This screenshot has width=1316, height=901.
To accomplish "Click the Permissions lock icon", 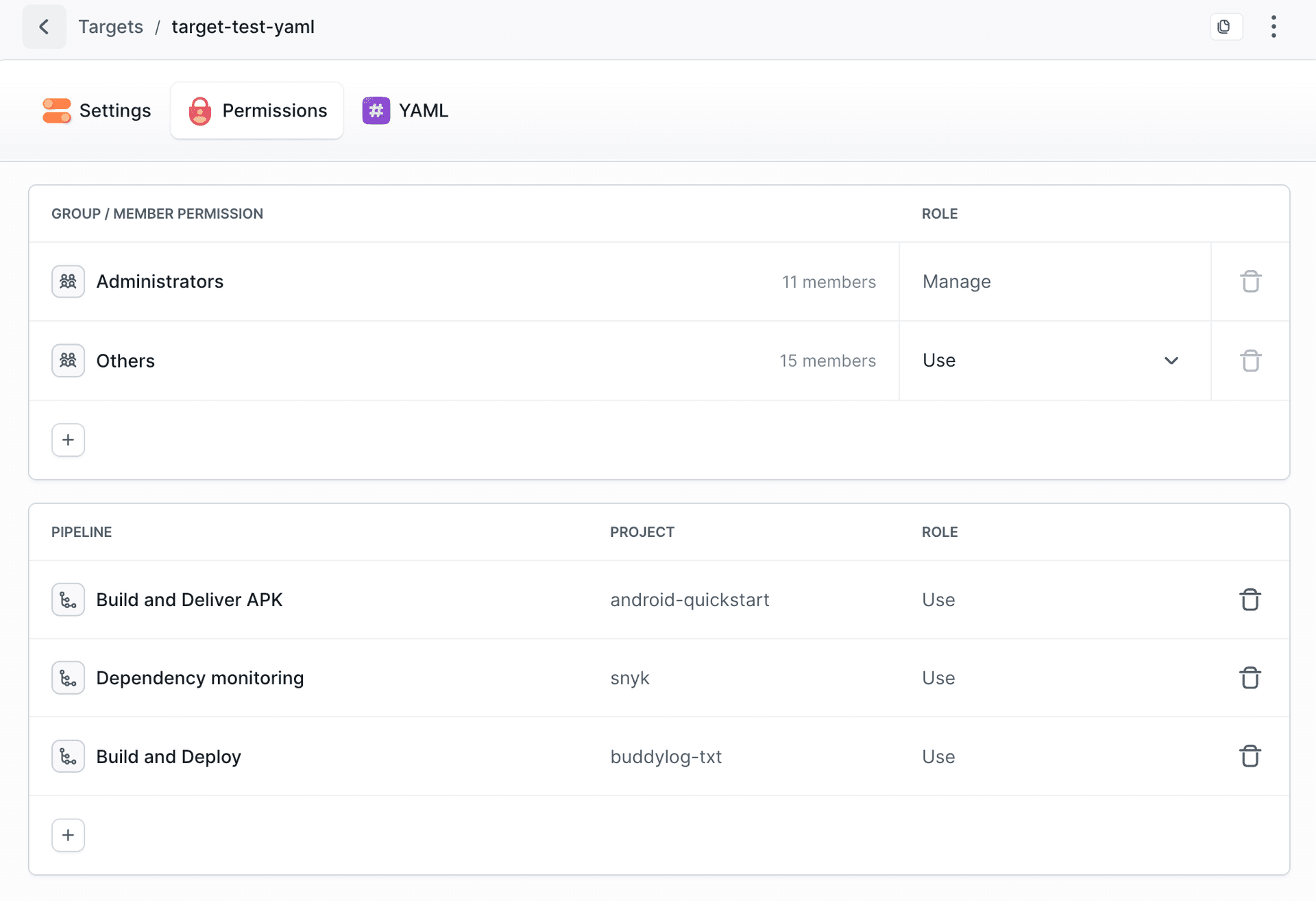I will pyautogui.click(x=199, y=110).
